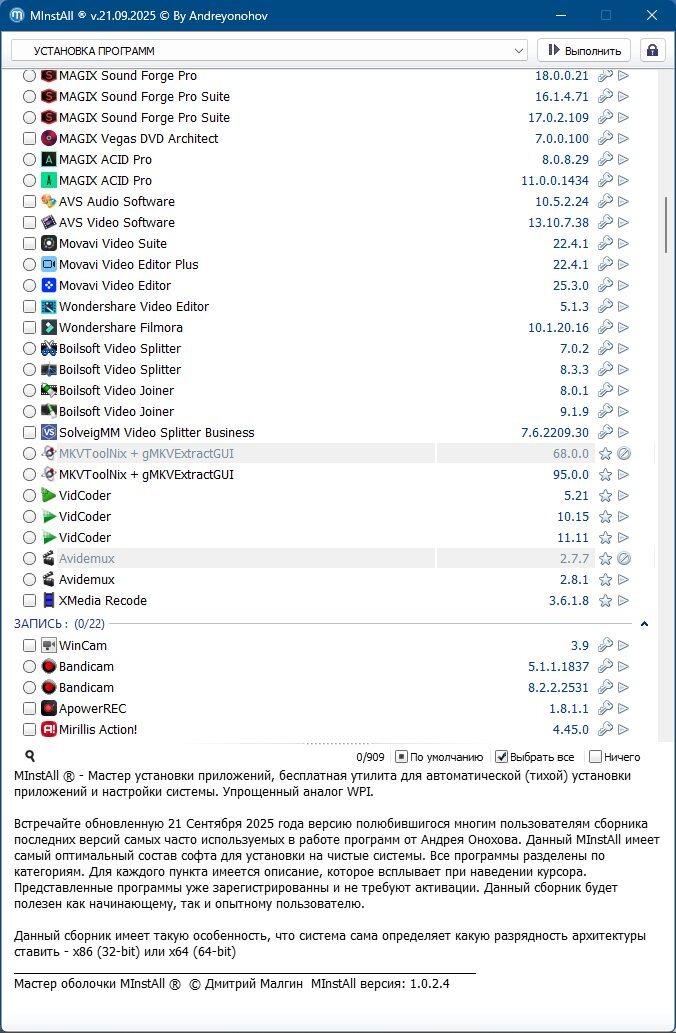The height and width of the screenshot is (1033, 676).
Task: Tick the Movavi Video Suite checkbox
Action: pyautogui.click(x=29, y=244)
